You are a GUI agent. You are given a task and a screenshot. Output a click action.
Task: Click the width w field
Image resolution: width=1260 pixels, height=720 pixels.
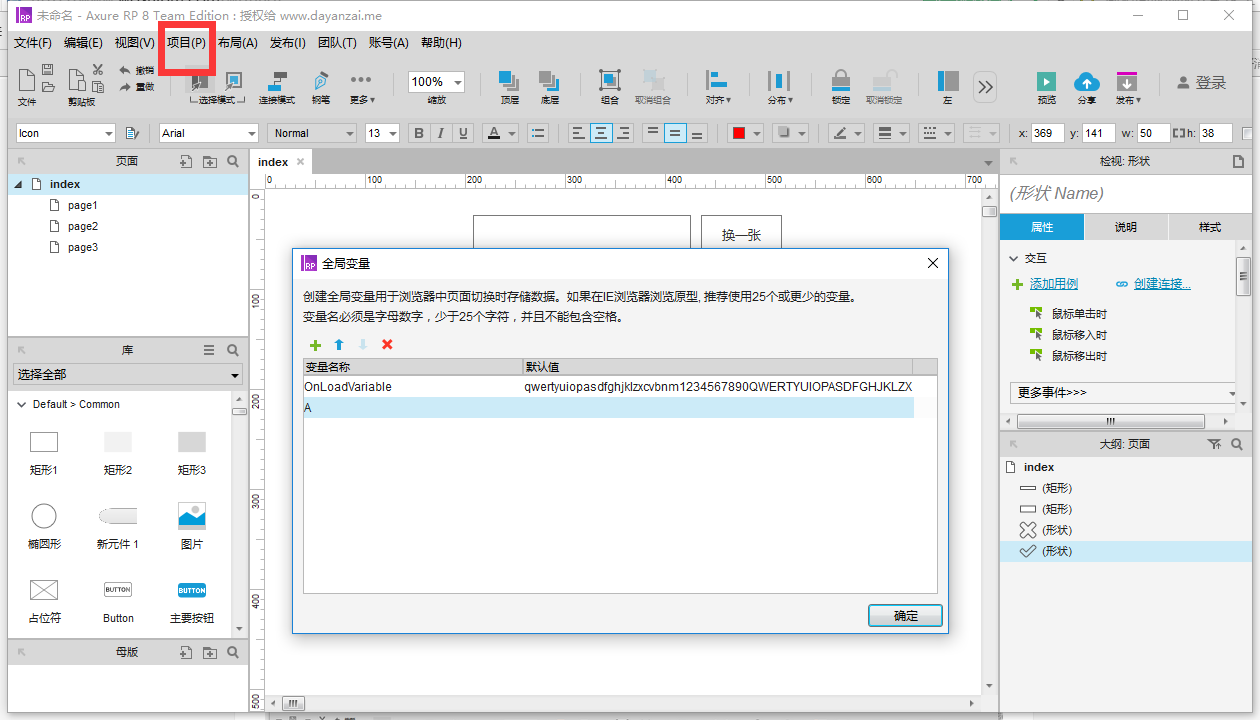1154,133
